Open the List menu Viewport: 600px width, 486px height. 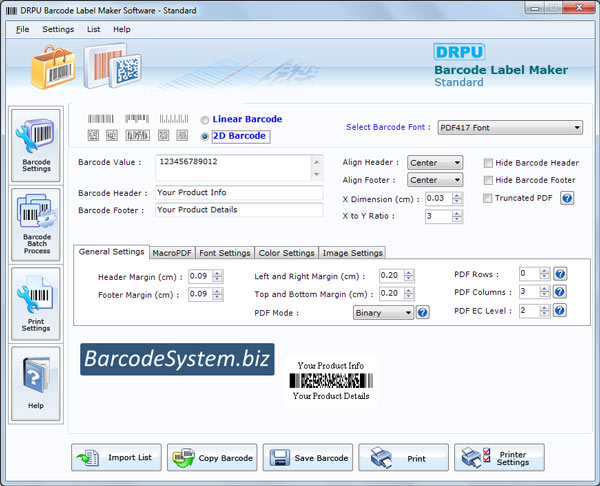[93, 29]
